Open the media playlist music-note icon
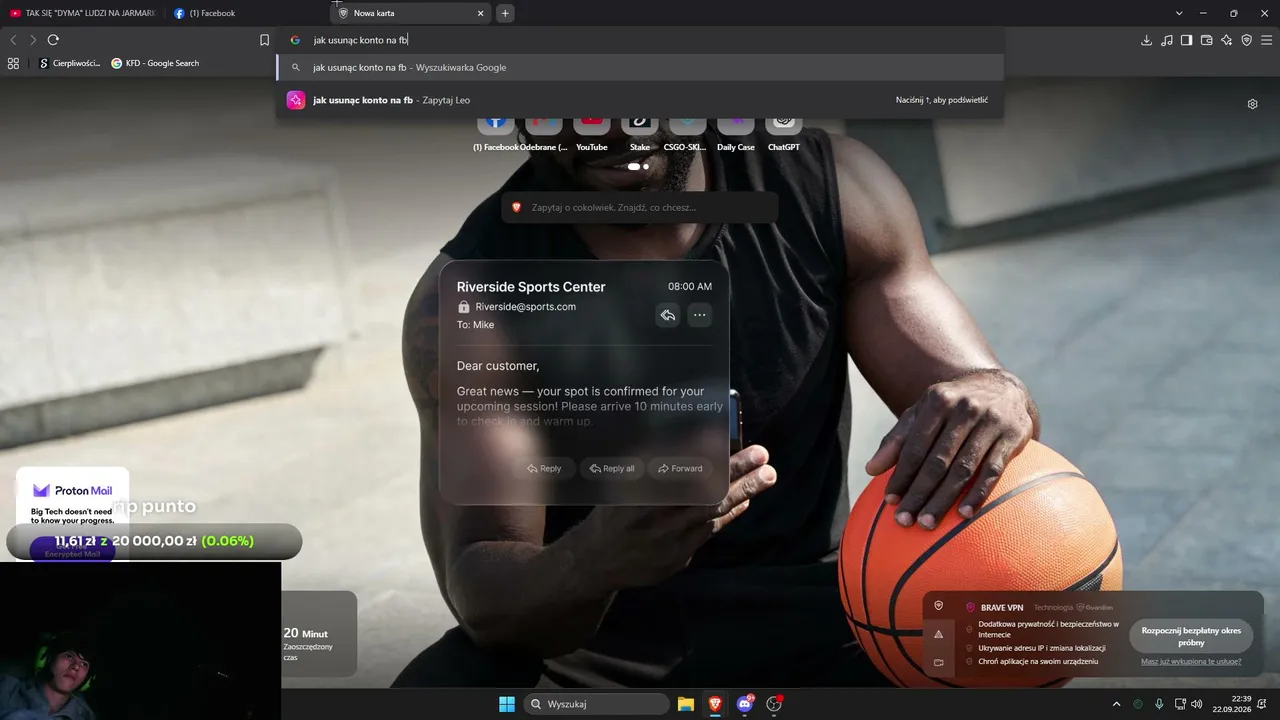 pos(1167,40)
